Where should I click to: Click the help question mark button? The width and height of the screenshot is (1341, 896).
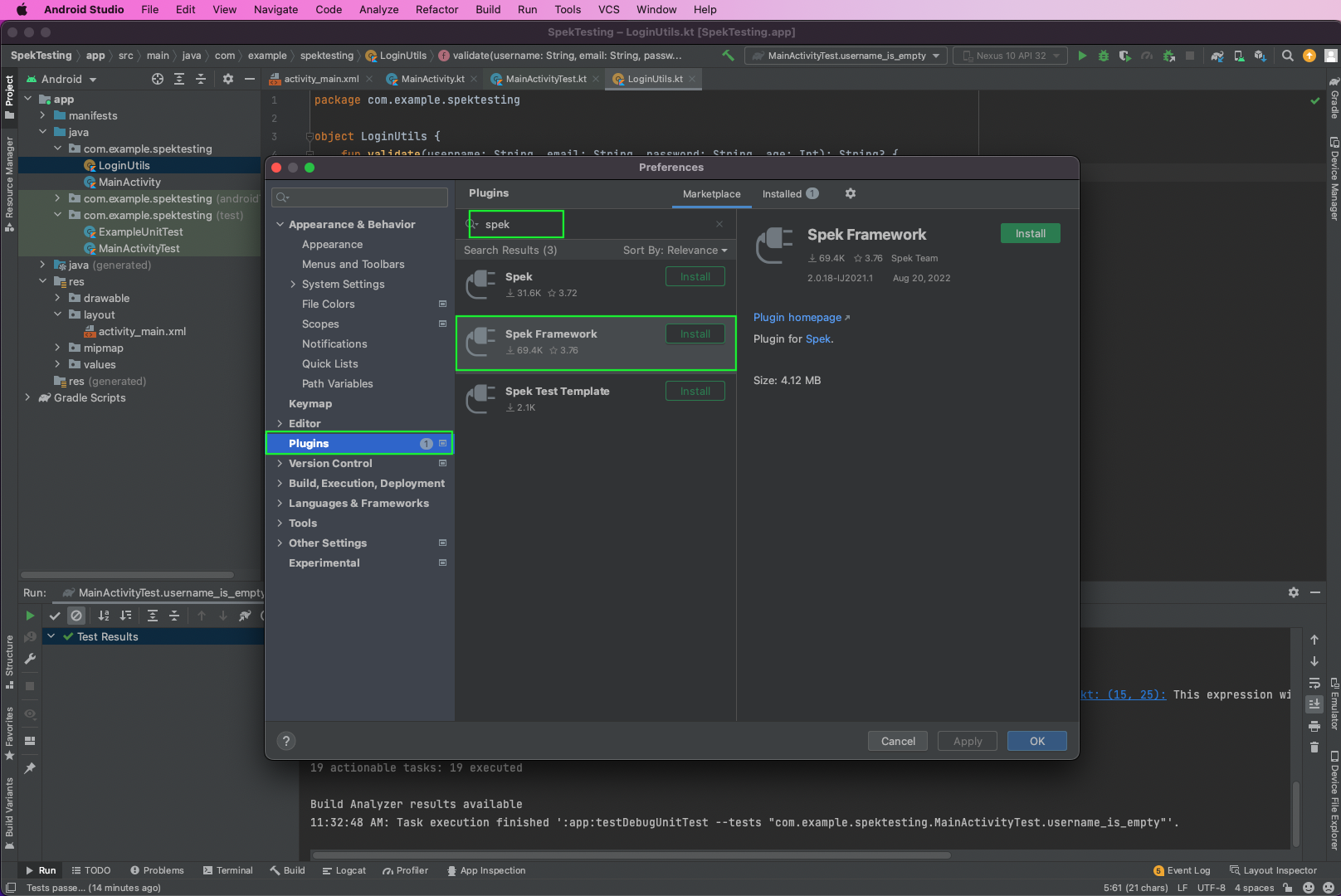(x=286, y=741)
